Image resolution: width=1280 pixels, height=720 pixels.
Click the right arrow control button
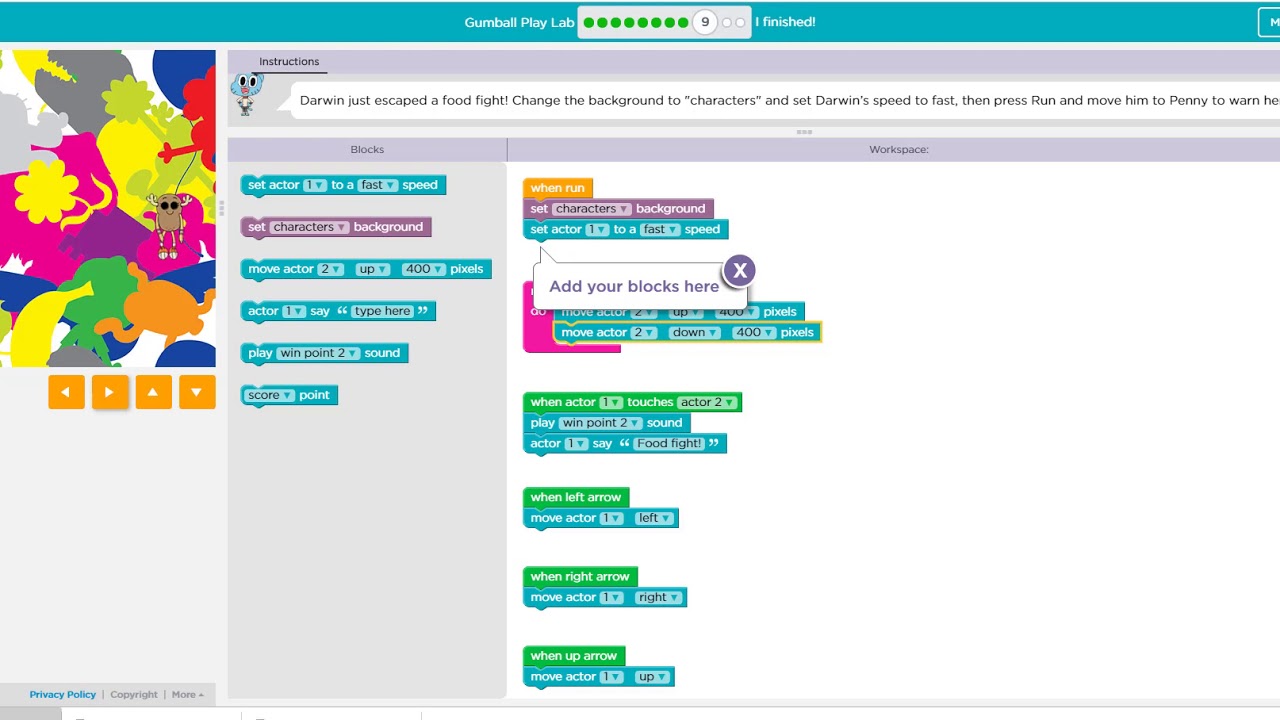[109, 392]
